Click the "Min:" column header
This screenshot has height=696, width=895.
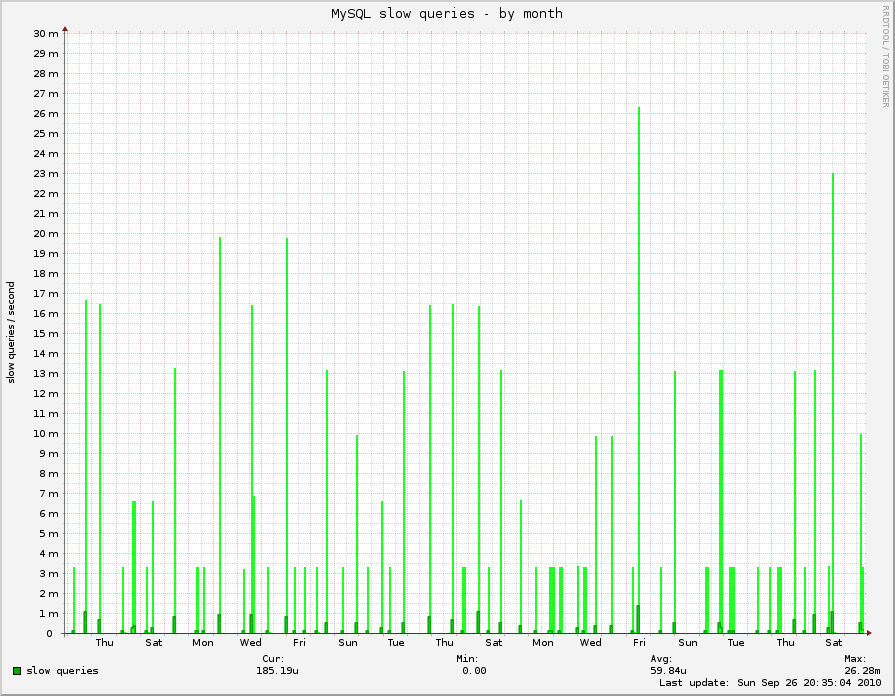point(467,659)
